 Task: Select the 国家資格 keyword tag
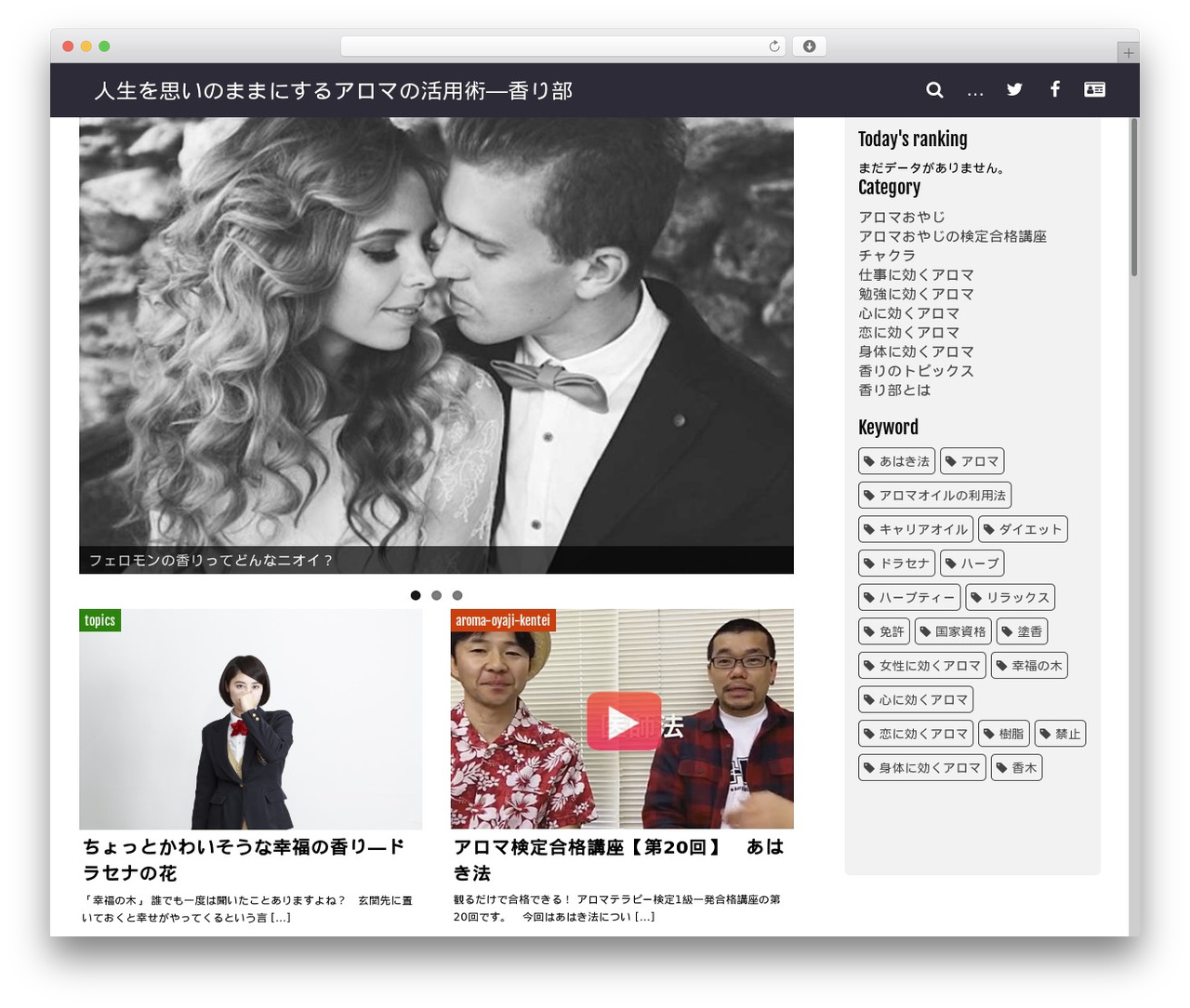click(953, 631)
